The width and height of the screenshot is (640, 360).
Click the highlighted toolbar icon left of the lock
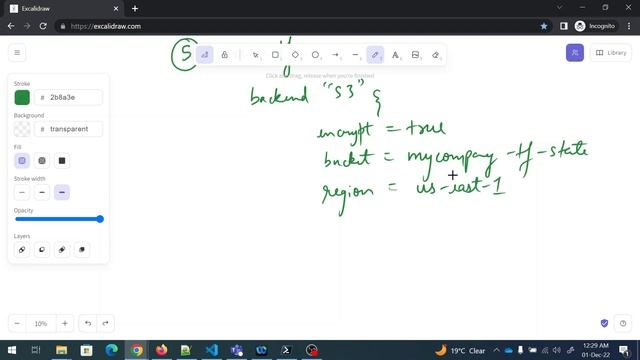pos(204,55)
